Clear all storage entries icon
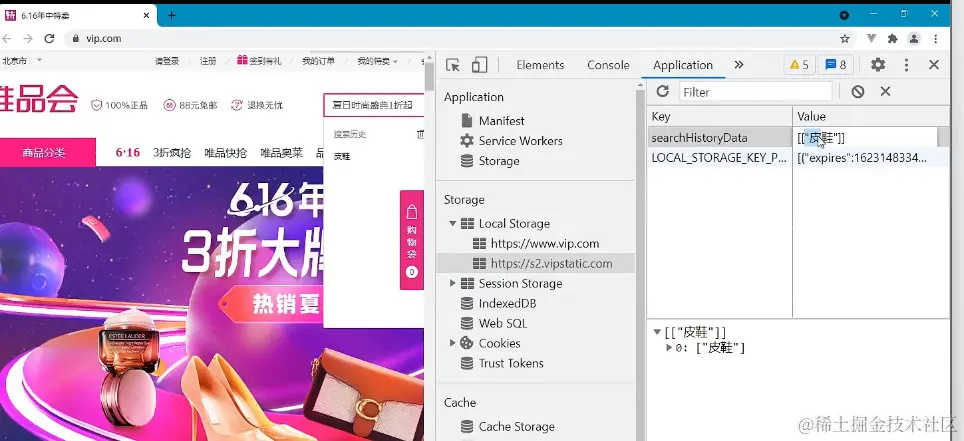Viewport: 964px width, 441px height. coord(858,92)
